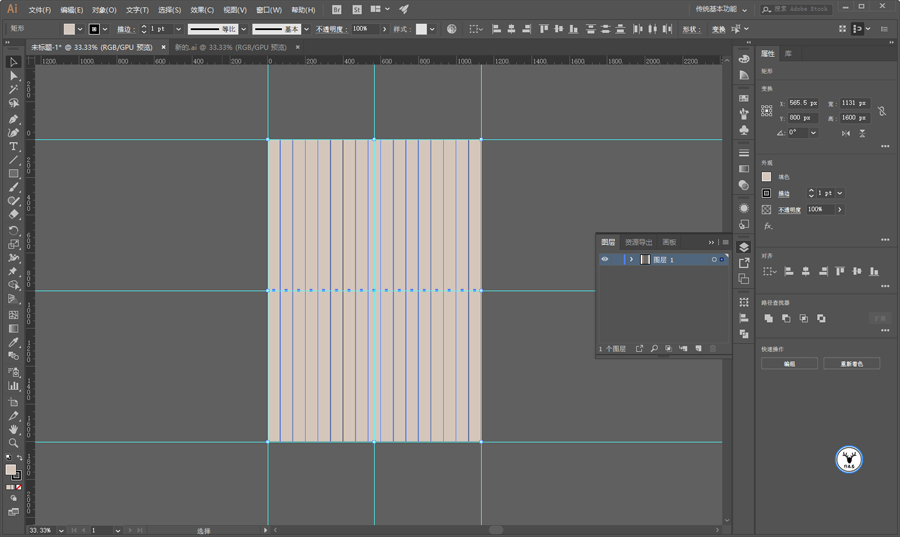Click the fx effects icon in Appearance
Image resolution: width=900 pixels, height=537 pixels.
click(x=767, y=226)
